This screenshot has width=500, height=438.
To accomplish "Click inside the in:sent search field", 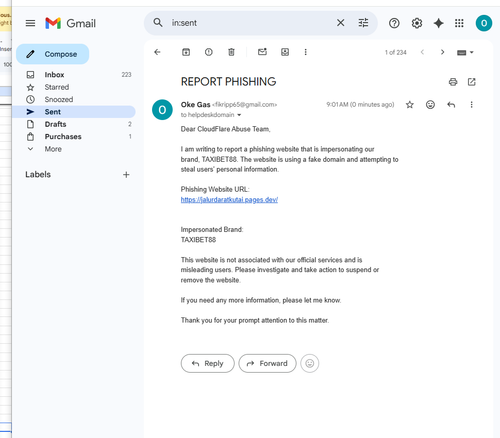I will pyautogui.click(x=250, y=23).
